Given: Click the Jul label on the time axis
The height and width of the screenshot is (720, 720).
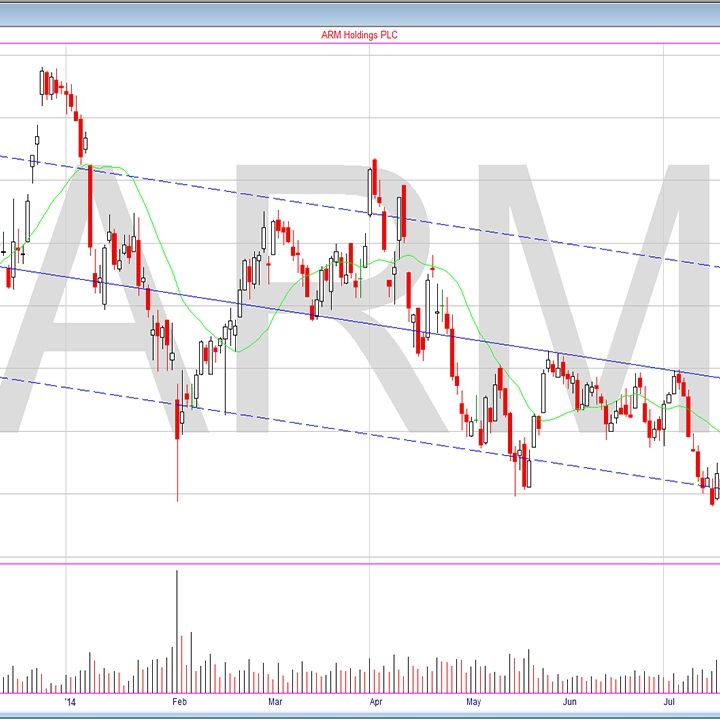Looking at the screenshot, I should tap(668, 702).
